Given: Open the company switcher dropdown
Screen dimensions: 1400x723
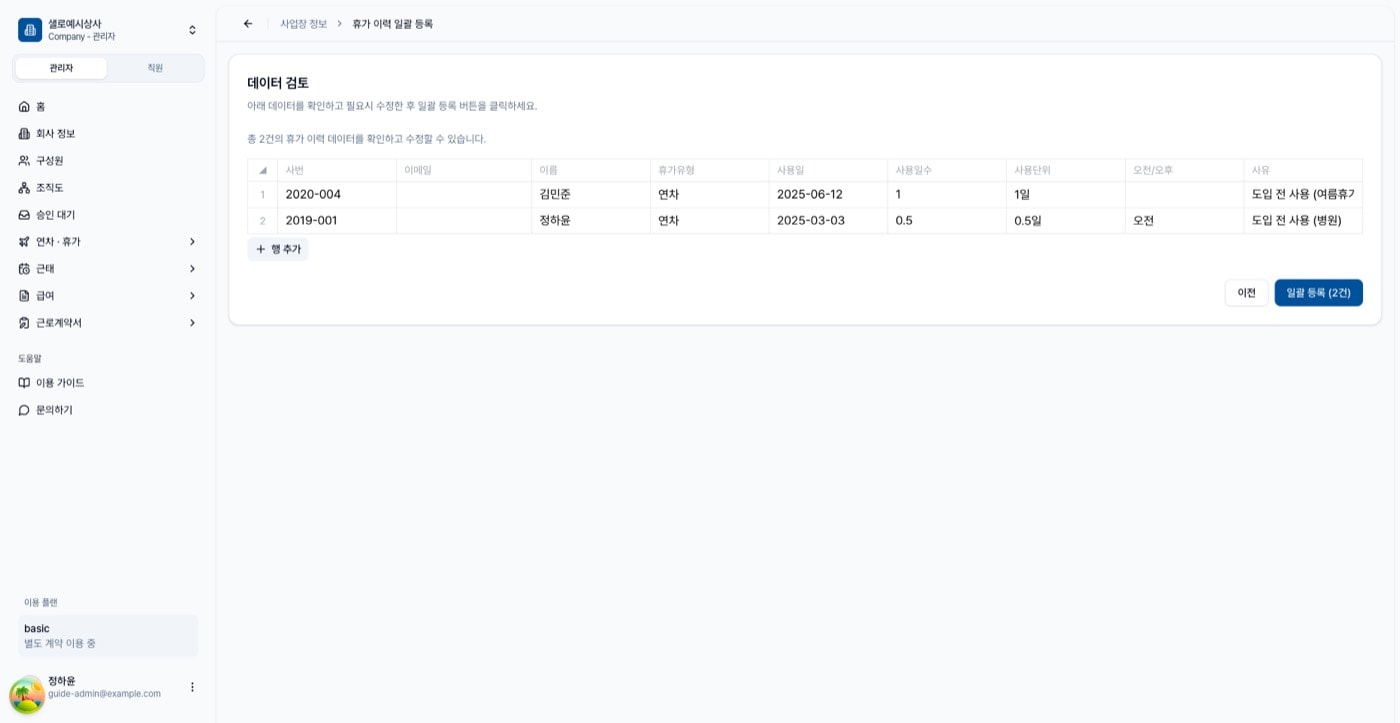Looking at the screenshot, I should 192,30.
